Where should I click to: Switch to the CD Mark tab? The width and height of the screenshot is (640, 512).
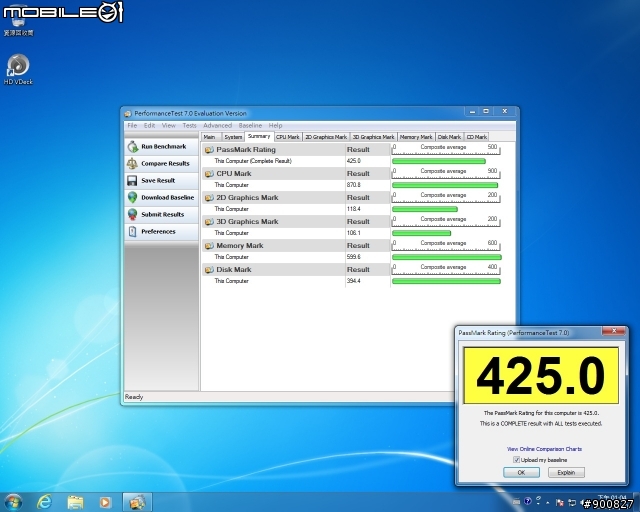(476, 137)
